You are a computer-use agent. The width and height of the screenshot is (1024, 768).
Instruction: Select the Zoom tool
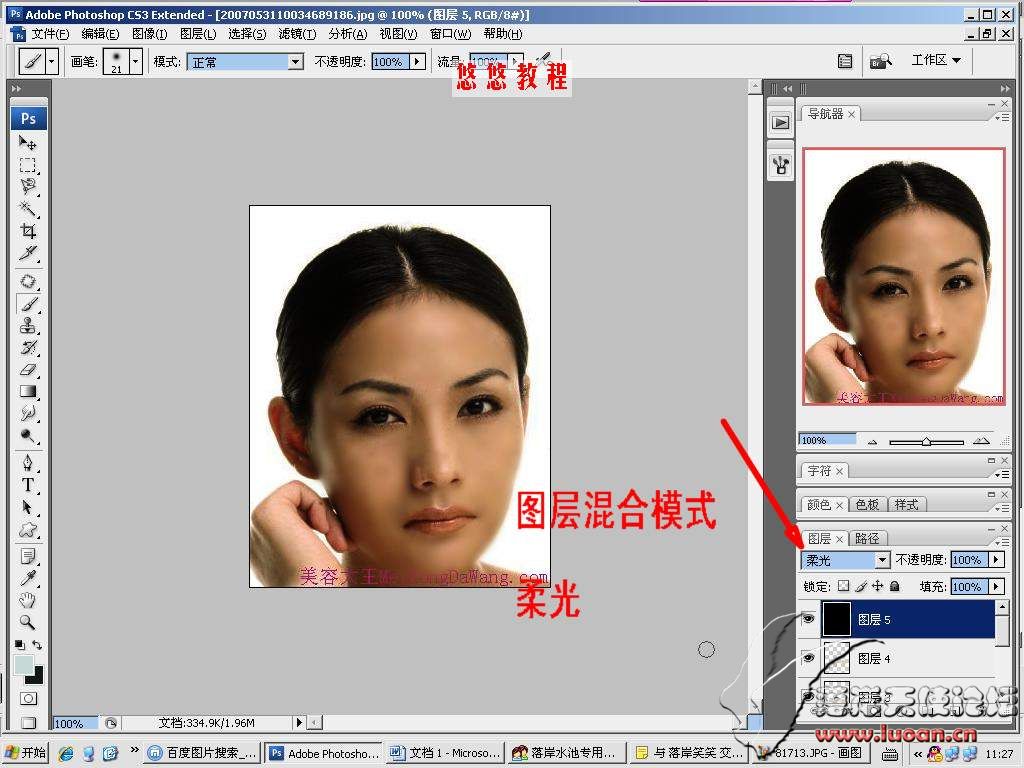pyautogui.click(x=27, y=622)
